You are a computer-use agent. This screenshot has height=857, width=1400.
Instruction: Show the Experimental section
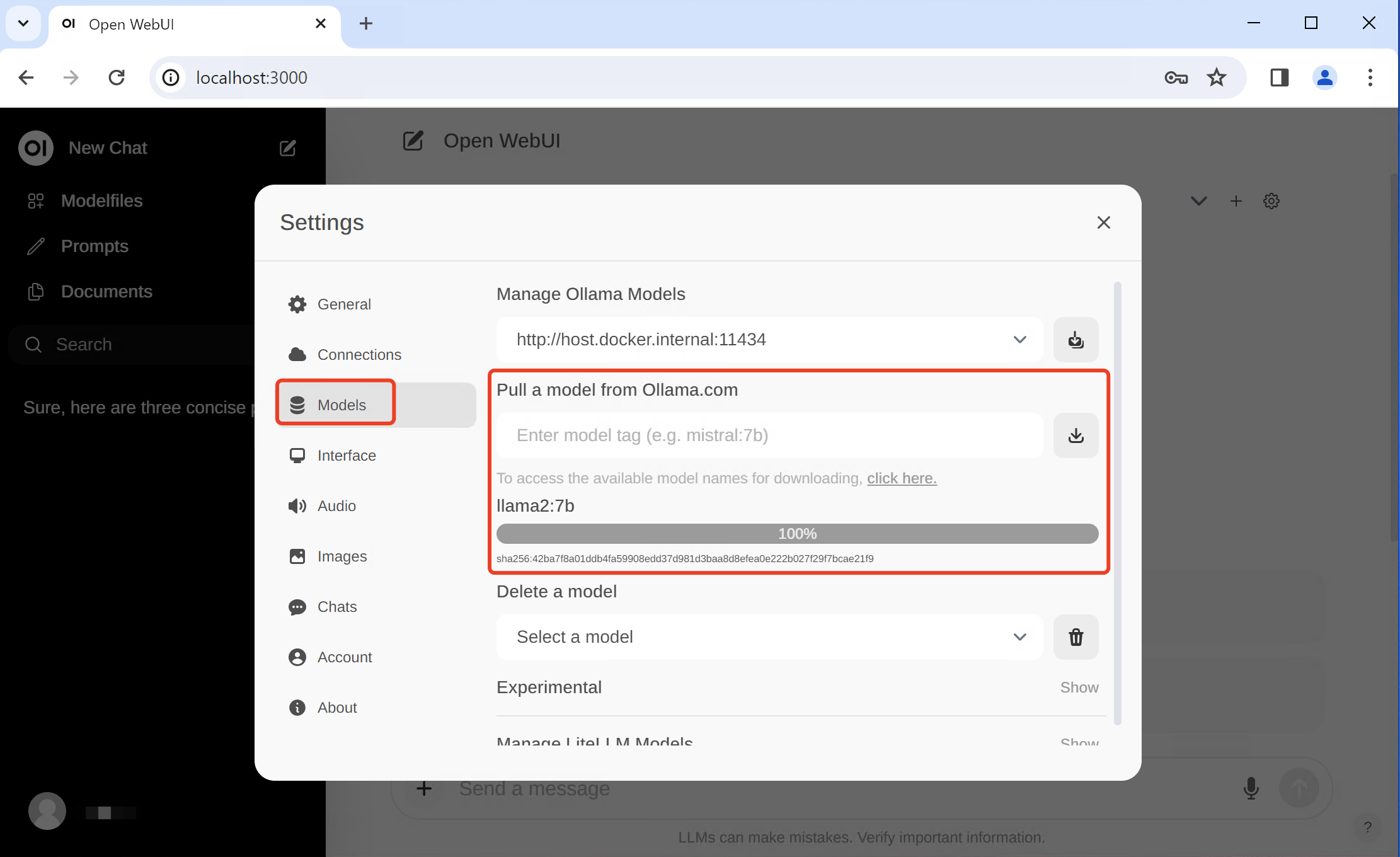[1079, 687]
